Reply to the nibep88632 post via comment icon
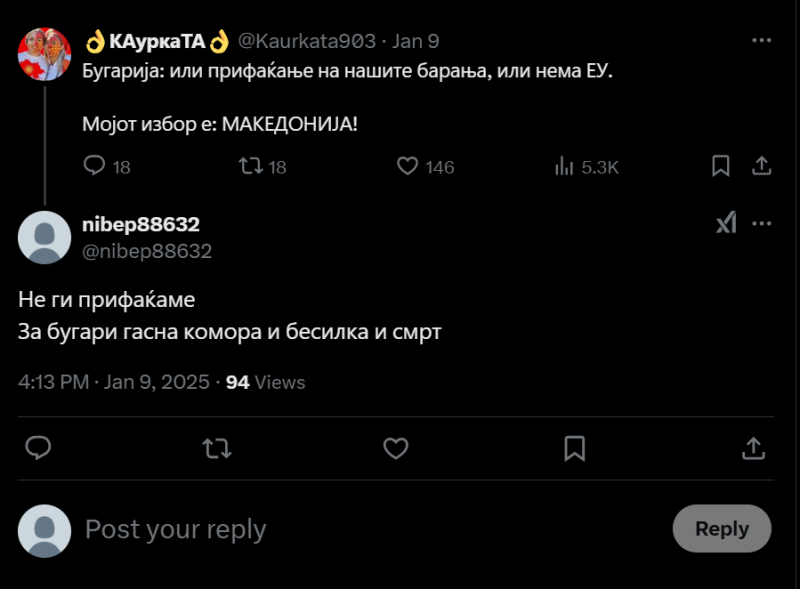 pyautogui.click(x=38, y=448)
